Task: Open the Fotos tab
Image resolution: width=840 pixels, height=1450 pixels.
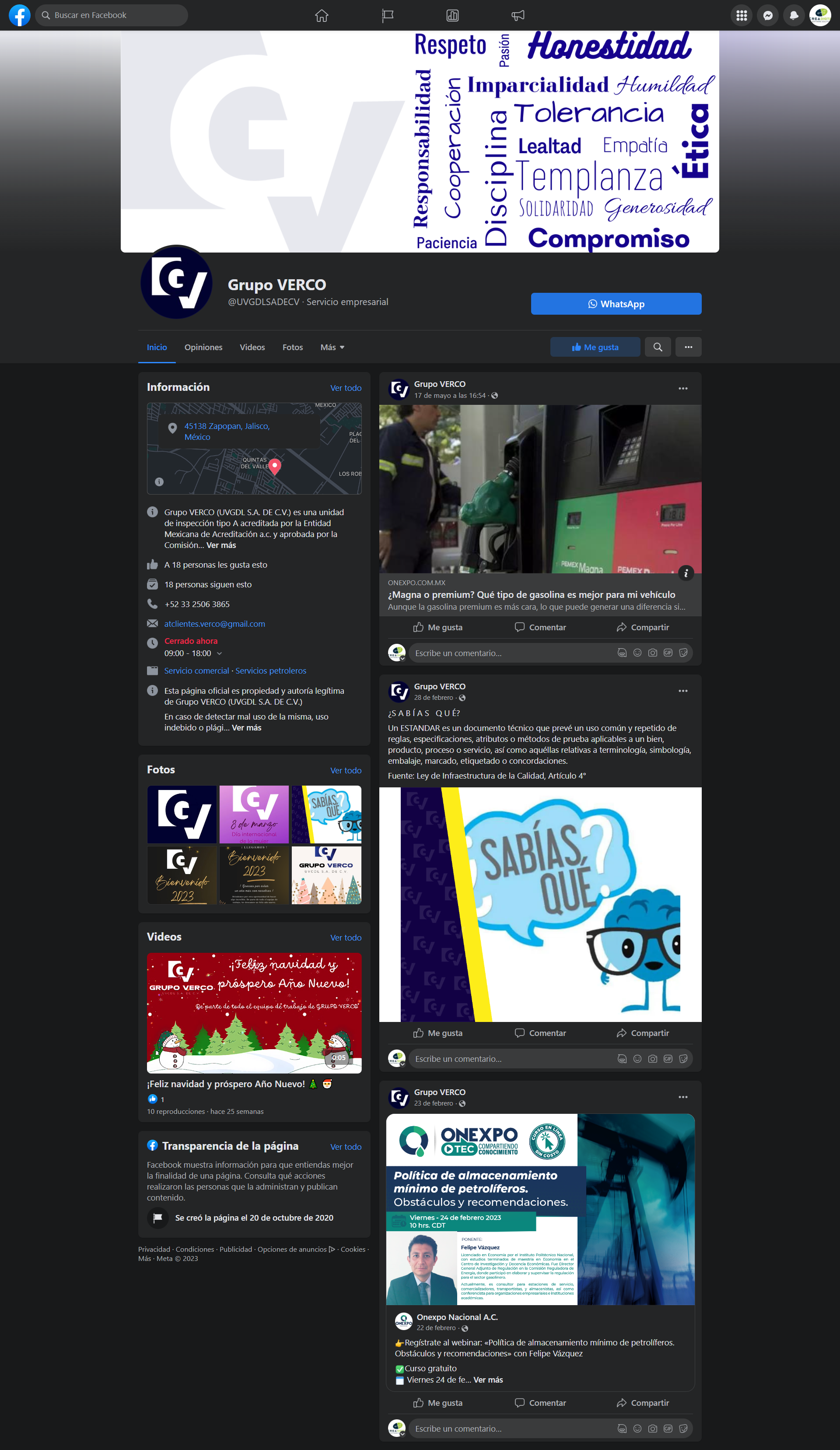Action: pyautogui.click(x=292, y=347)
